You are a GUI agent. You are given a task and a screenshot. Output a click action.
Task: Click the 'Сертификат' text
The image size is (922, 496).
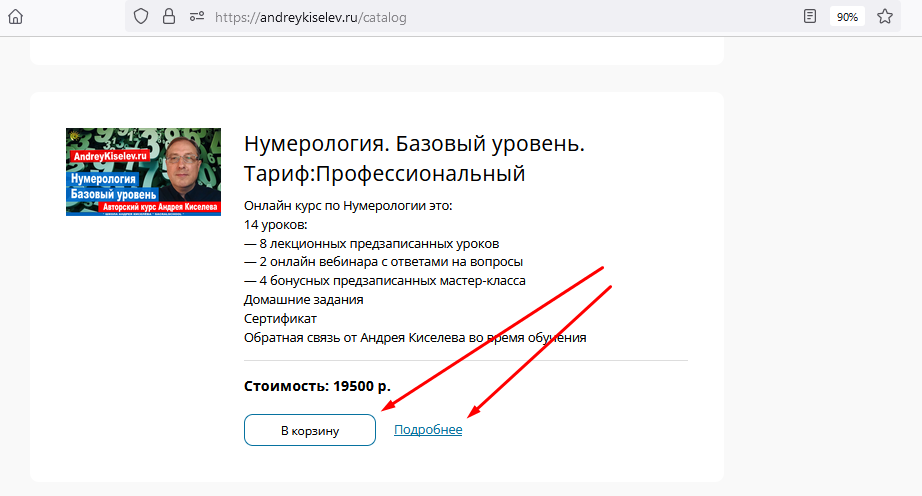(280, 319)
